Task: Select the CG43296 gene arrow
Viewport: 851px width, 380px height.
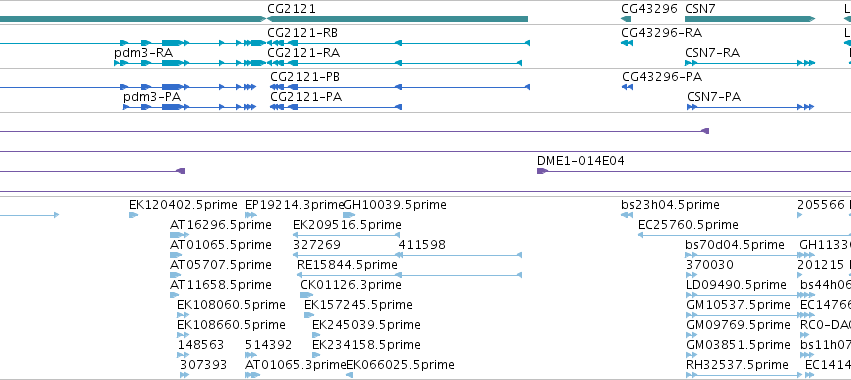Action: [626, 19]
